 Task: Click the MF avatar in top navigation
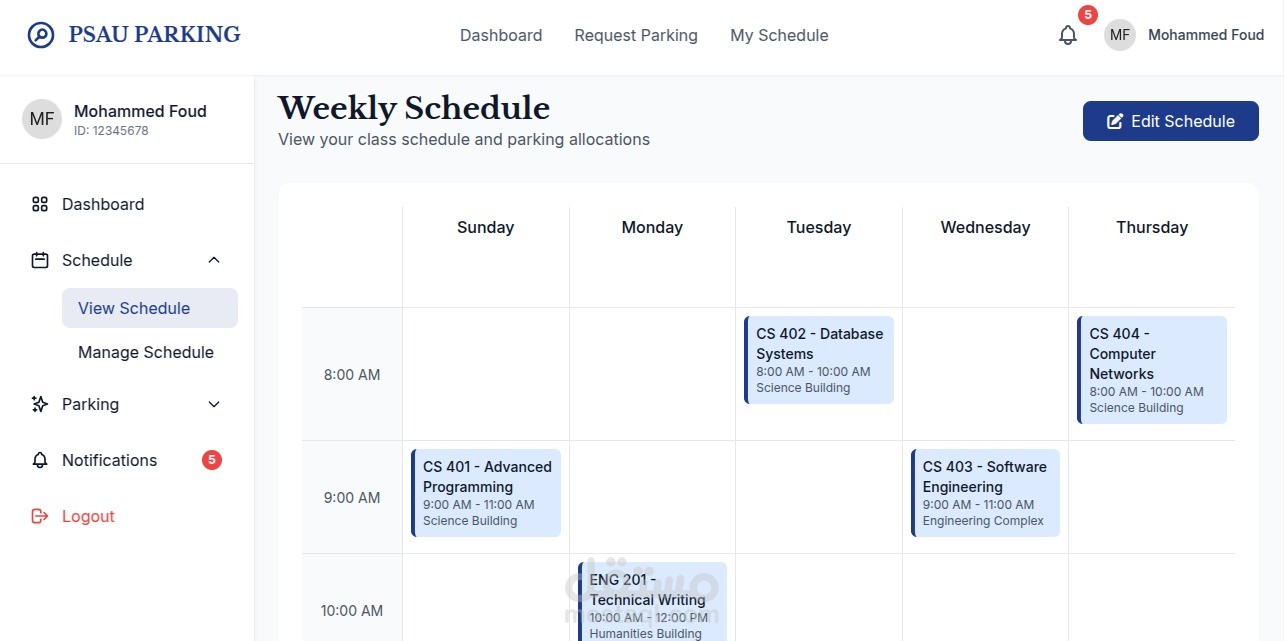(x=1120, y=35)
